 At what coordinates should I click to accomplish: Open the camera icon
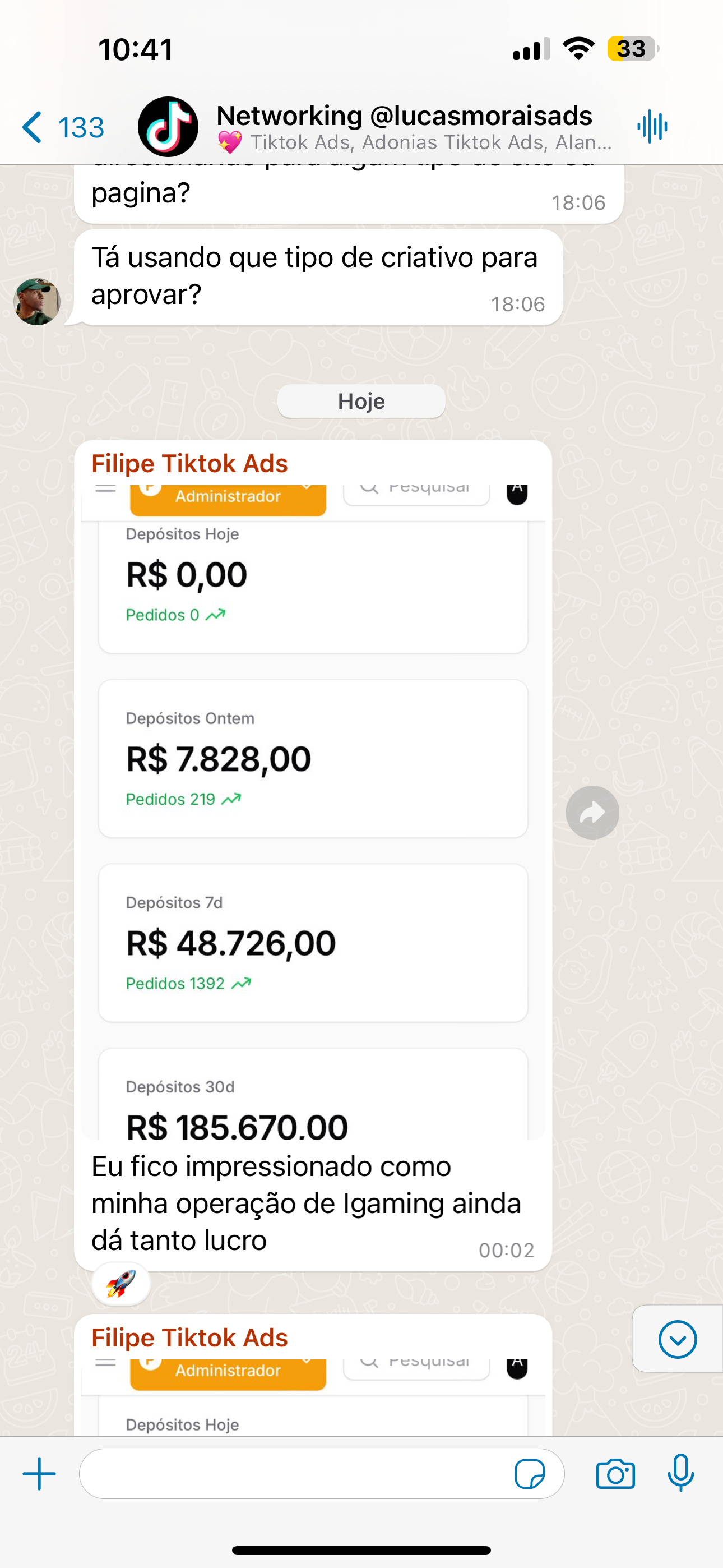(x=615, y=1474)
